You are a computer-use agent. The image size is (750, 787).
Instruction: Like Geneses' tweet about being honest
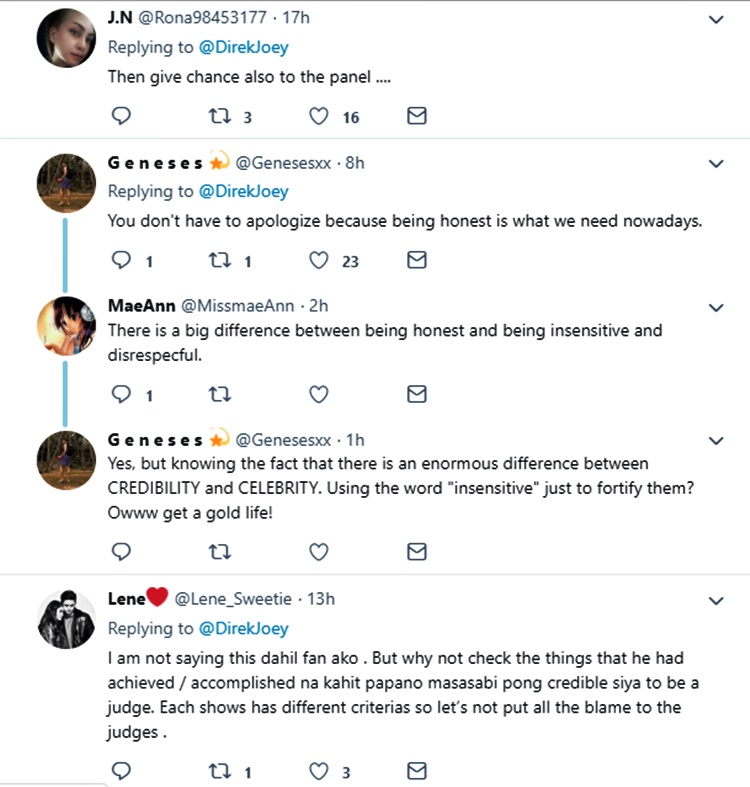click(319, 260)
